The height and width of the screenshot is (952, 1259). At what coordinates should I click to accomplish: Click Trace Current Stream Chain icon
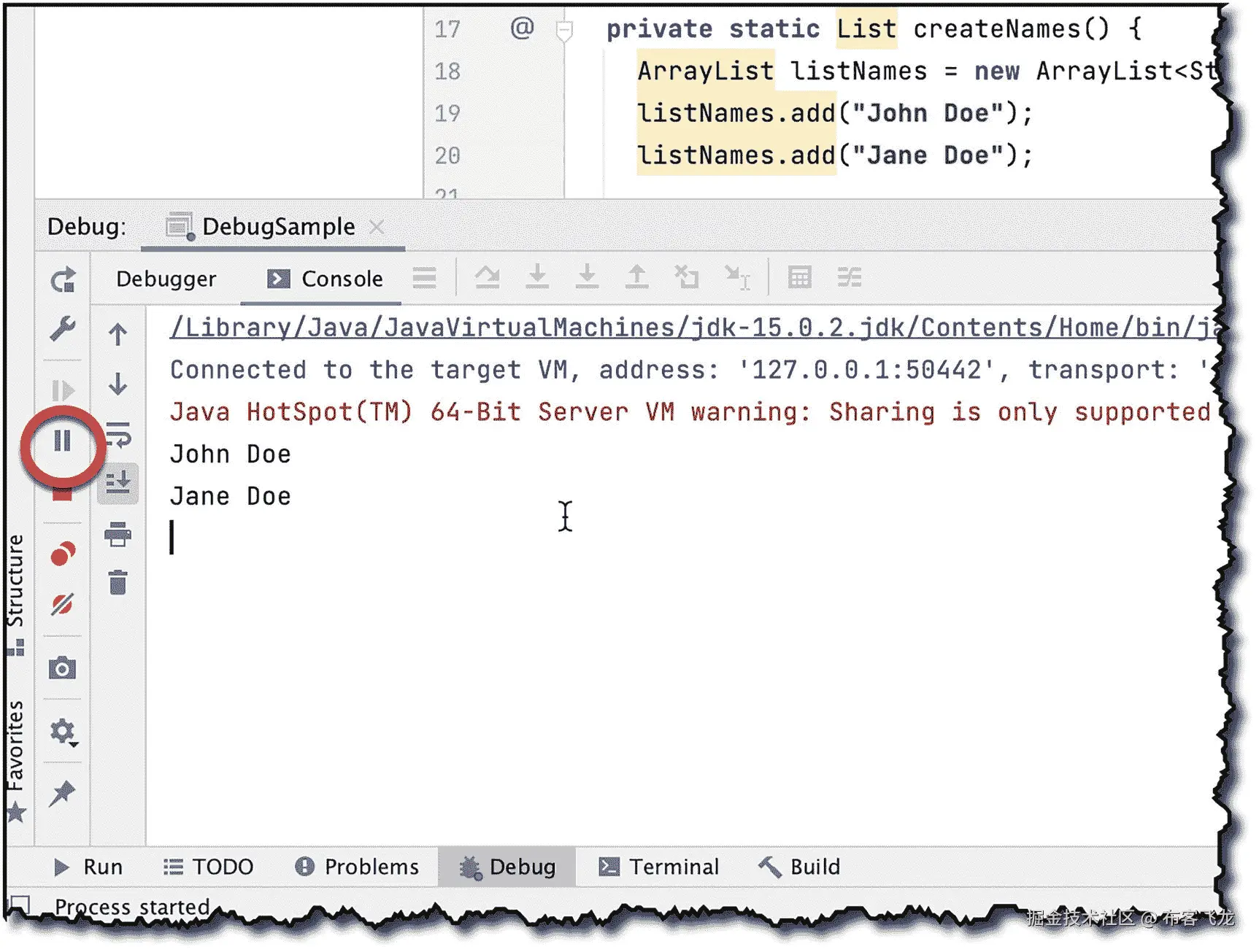tap(850, 278)
